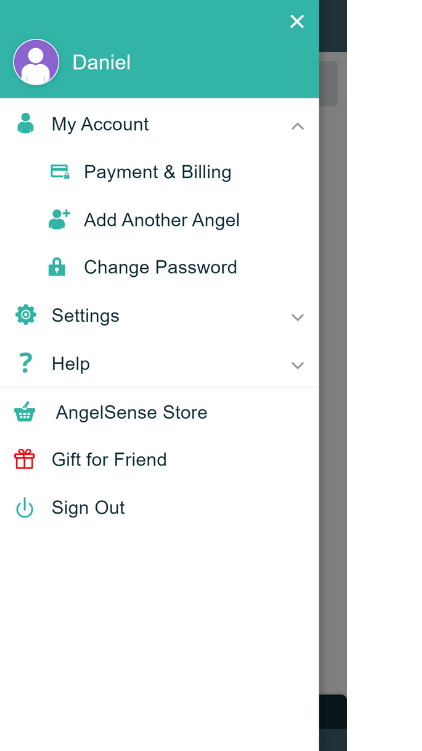The height and width of the screenshot is (751, 422).
Task: Expand the Settings section chevron
Action: coord(297,317)
